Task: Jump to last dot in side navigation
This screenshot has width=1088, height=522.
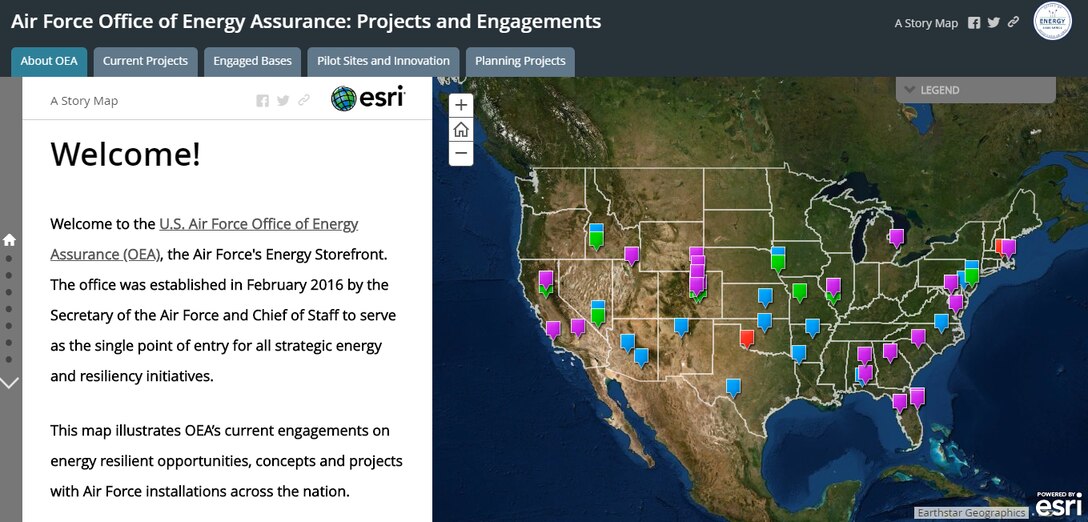Action: 9,359
